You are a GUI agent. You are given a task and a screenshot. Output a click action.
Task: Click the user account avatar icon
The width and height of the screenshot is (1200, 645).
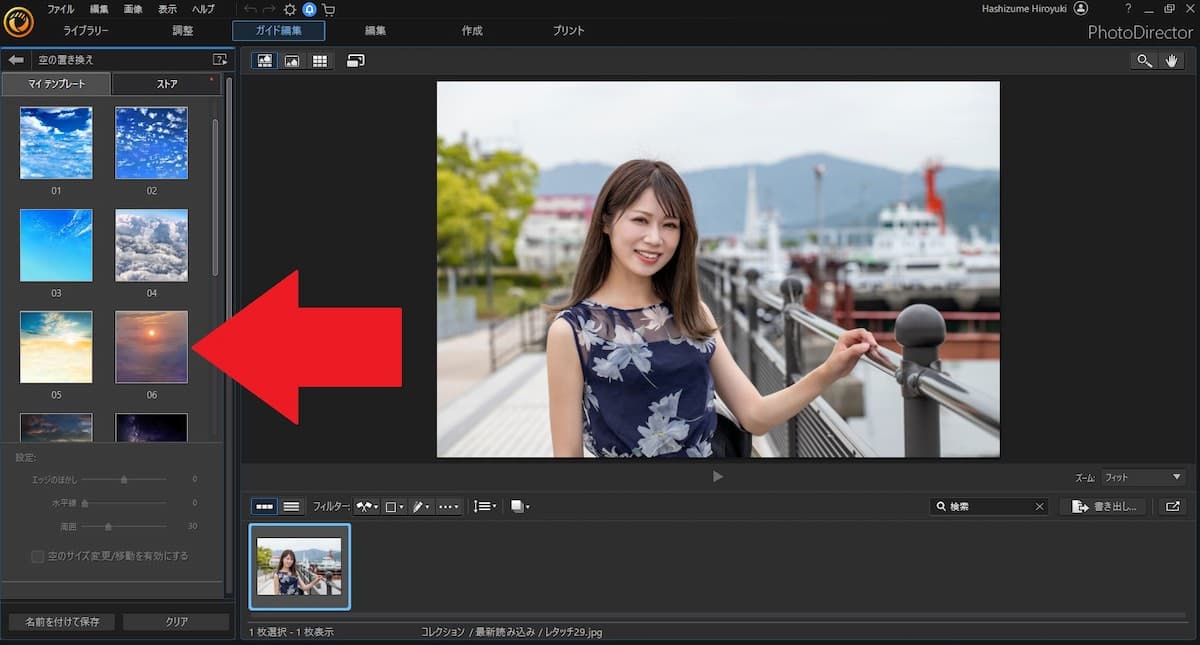tap(1081, 9)
